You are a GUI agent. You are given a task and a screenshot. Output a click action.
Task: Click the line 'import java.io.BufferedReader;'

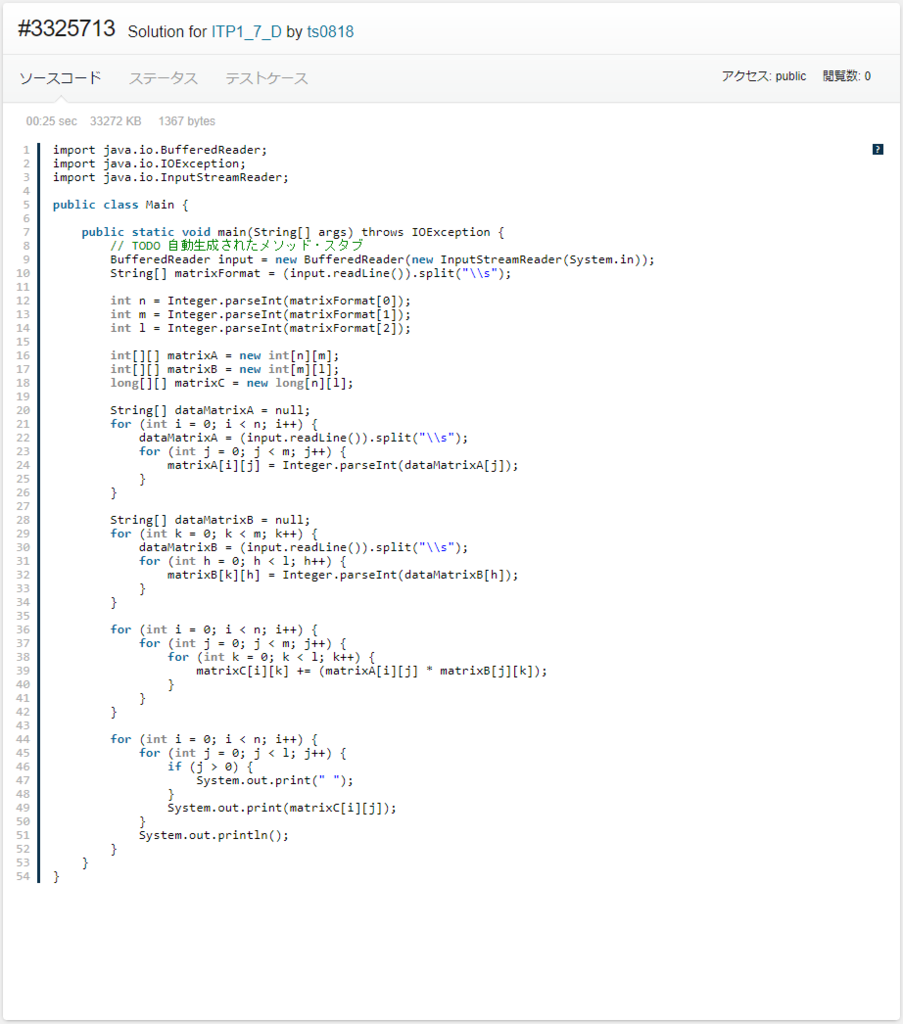pos(160,150)
